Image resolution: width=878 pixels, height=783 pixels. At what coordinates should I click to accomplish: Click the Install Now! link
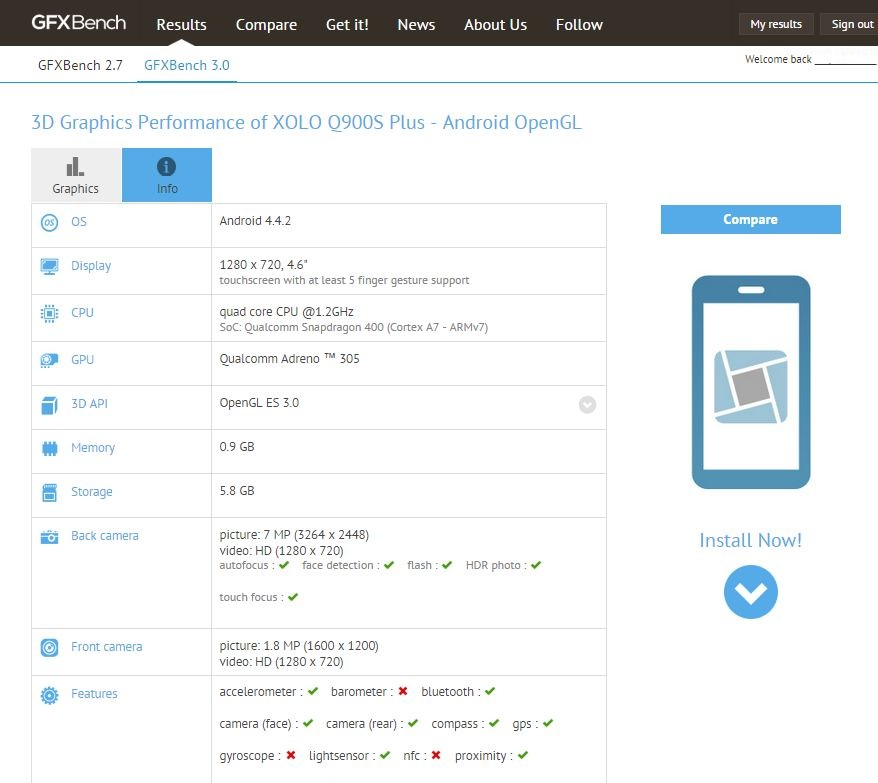click(x=750, y=540)
